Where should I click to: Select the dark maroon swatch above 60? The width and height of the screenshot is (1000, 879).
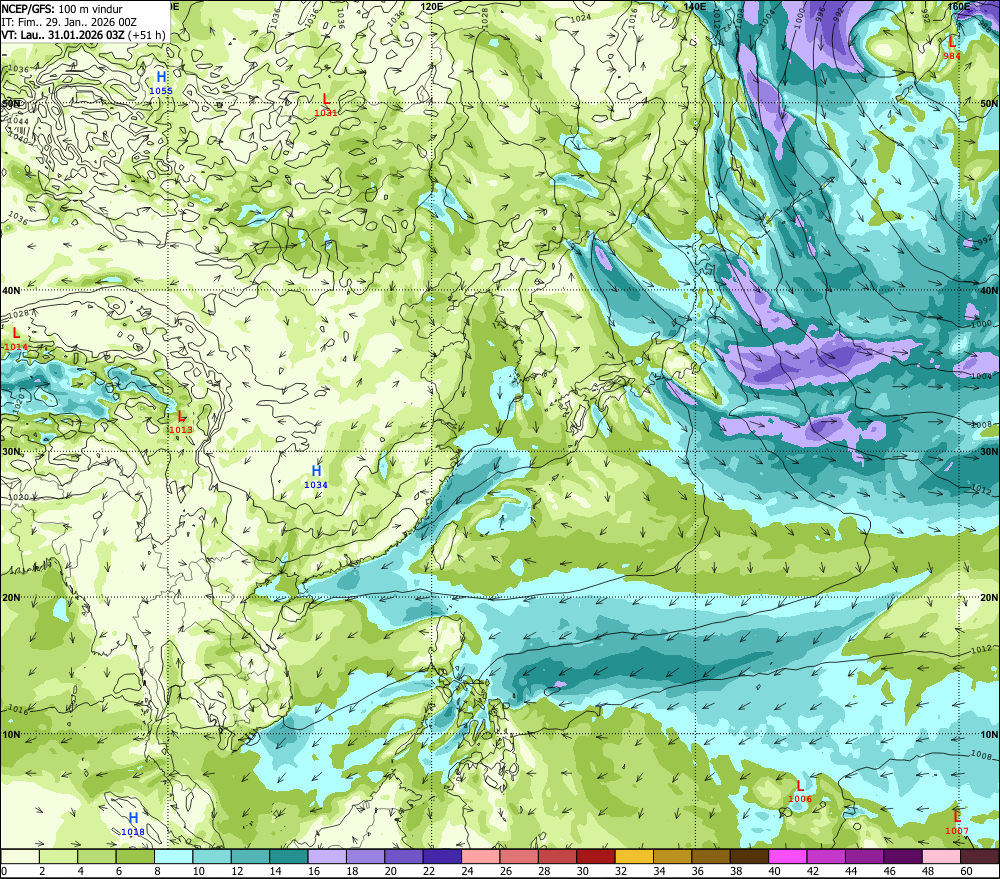point(979,856)
